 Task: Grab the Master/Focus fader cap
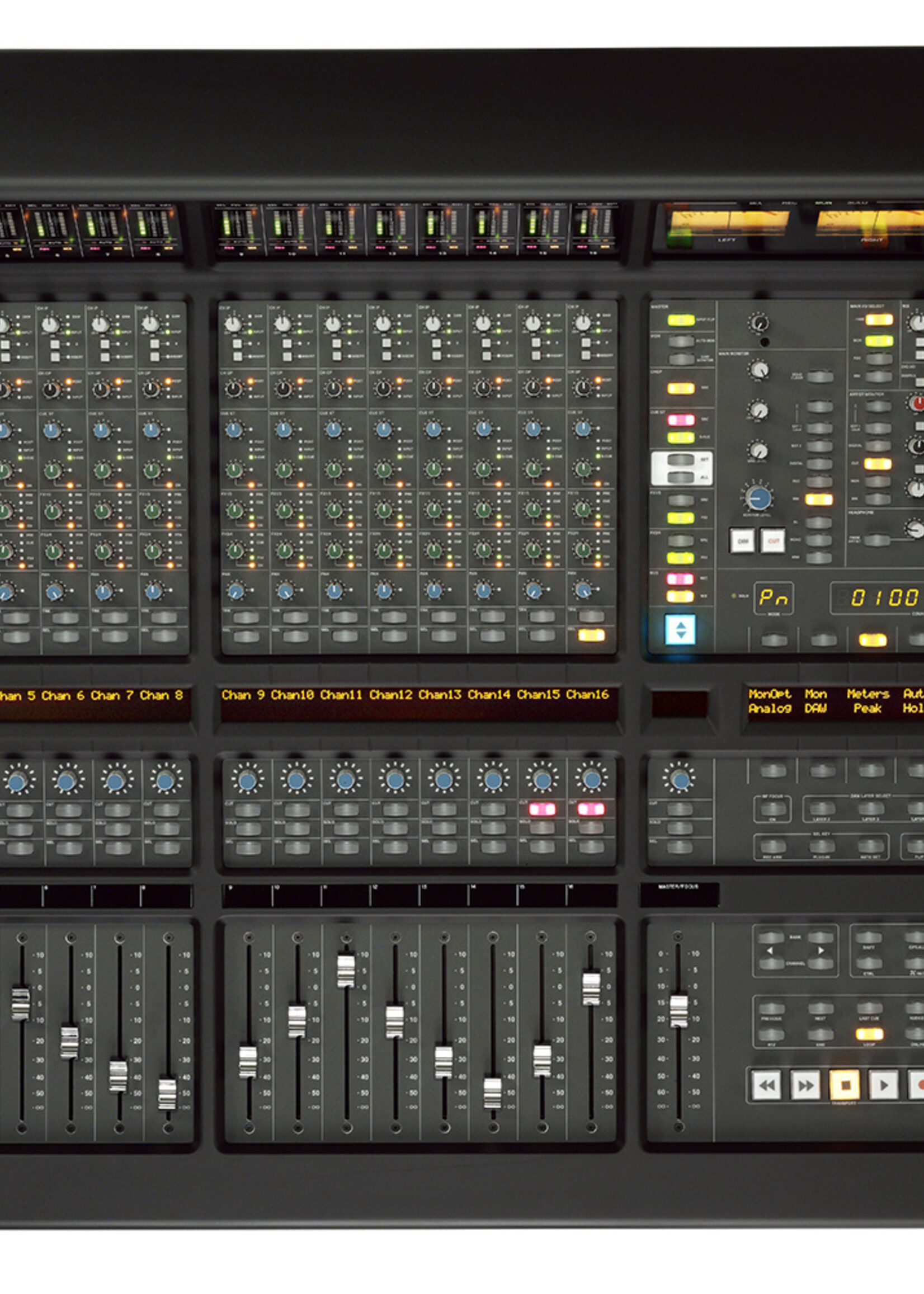678,1010
